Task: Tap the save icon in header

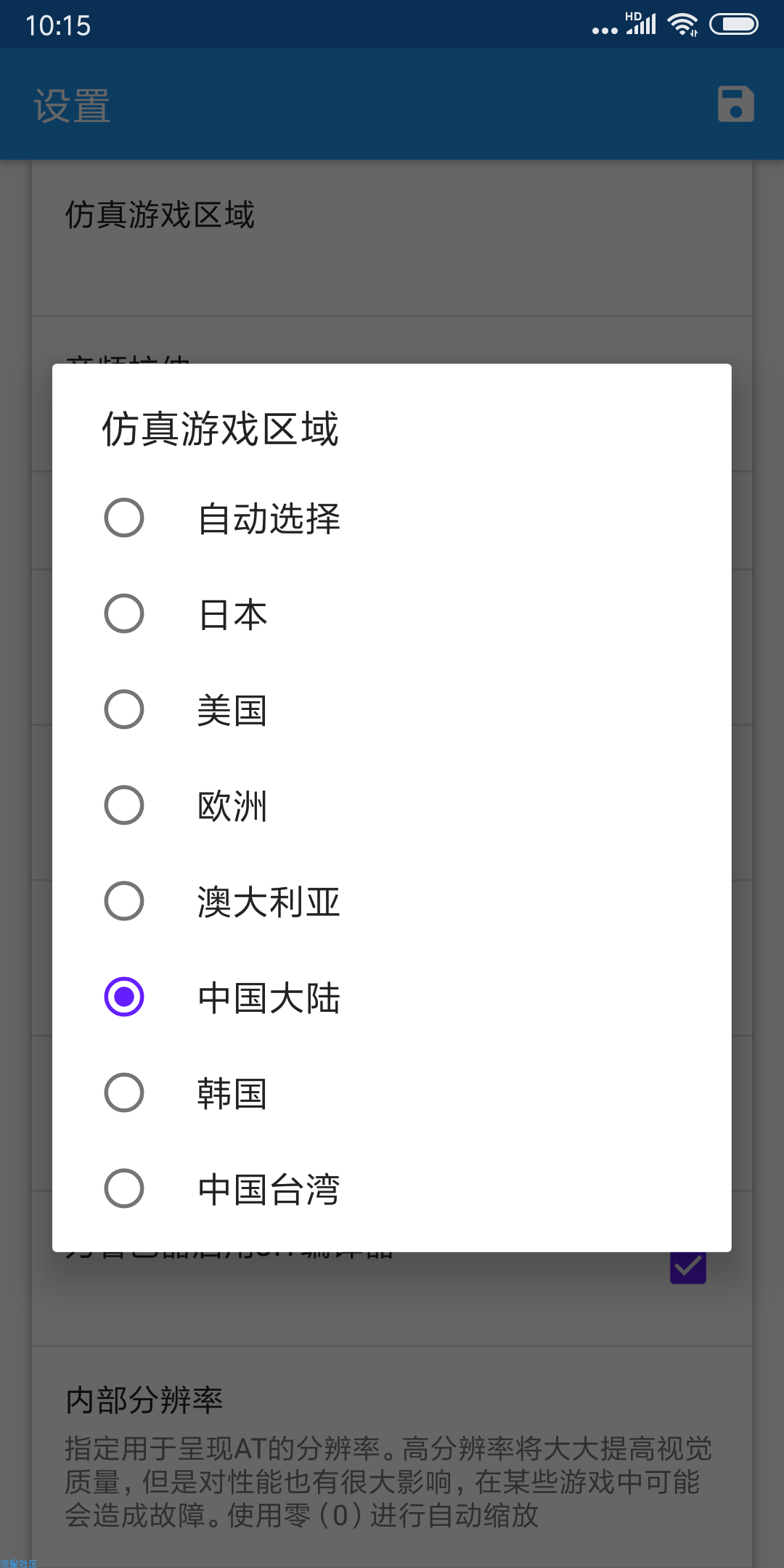Action: pyautogui.click(x=735, y=105)
